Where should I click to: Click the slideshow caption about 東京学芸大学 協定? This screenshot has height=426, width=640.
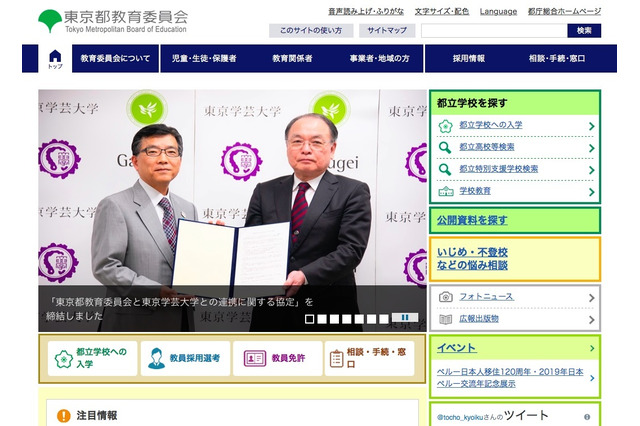pyautogui.click(x=179, y=309)
